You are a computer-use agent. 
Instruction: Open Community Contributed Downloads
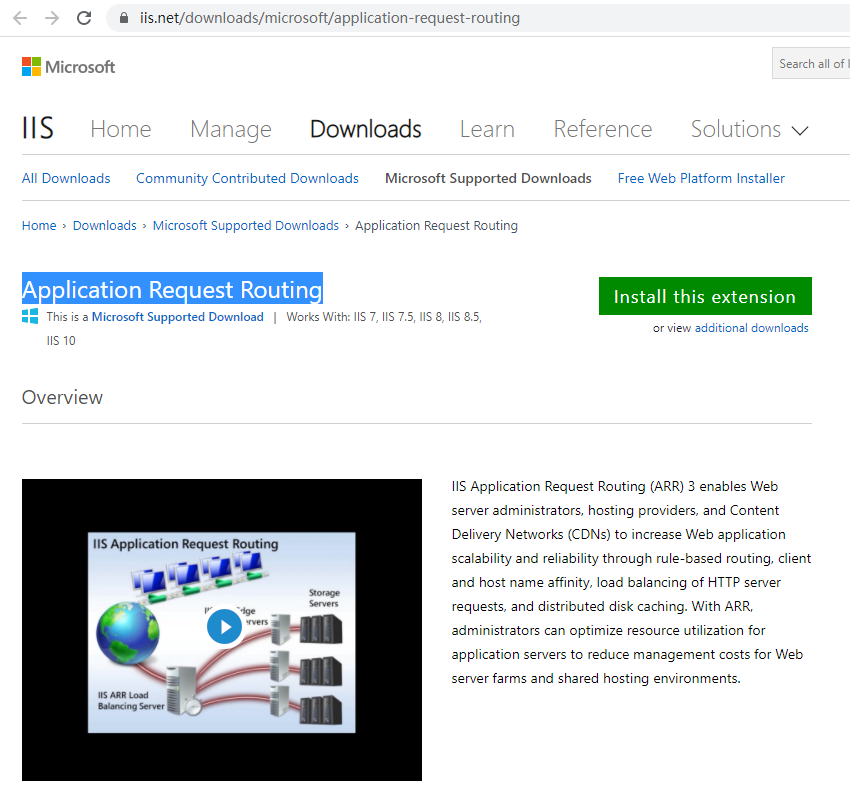[x=247, y=178]
